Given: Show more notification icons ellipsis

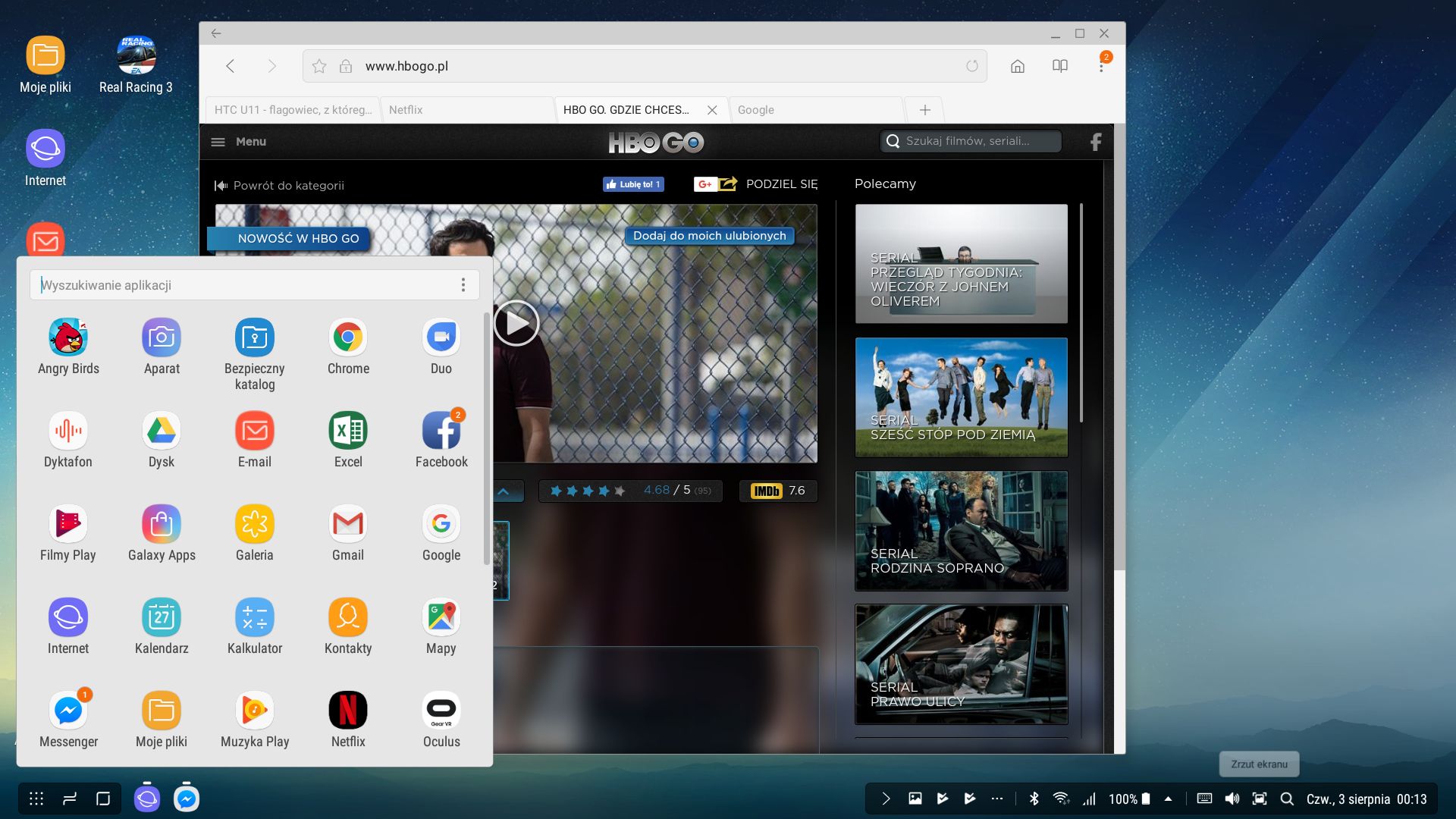Looking at the screenshot, I should (x=997, y=799).
